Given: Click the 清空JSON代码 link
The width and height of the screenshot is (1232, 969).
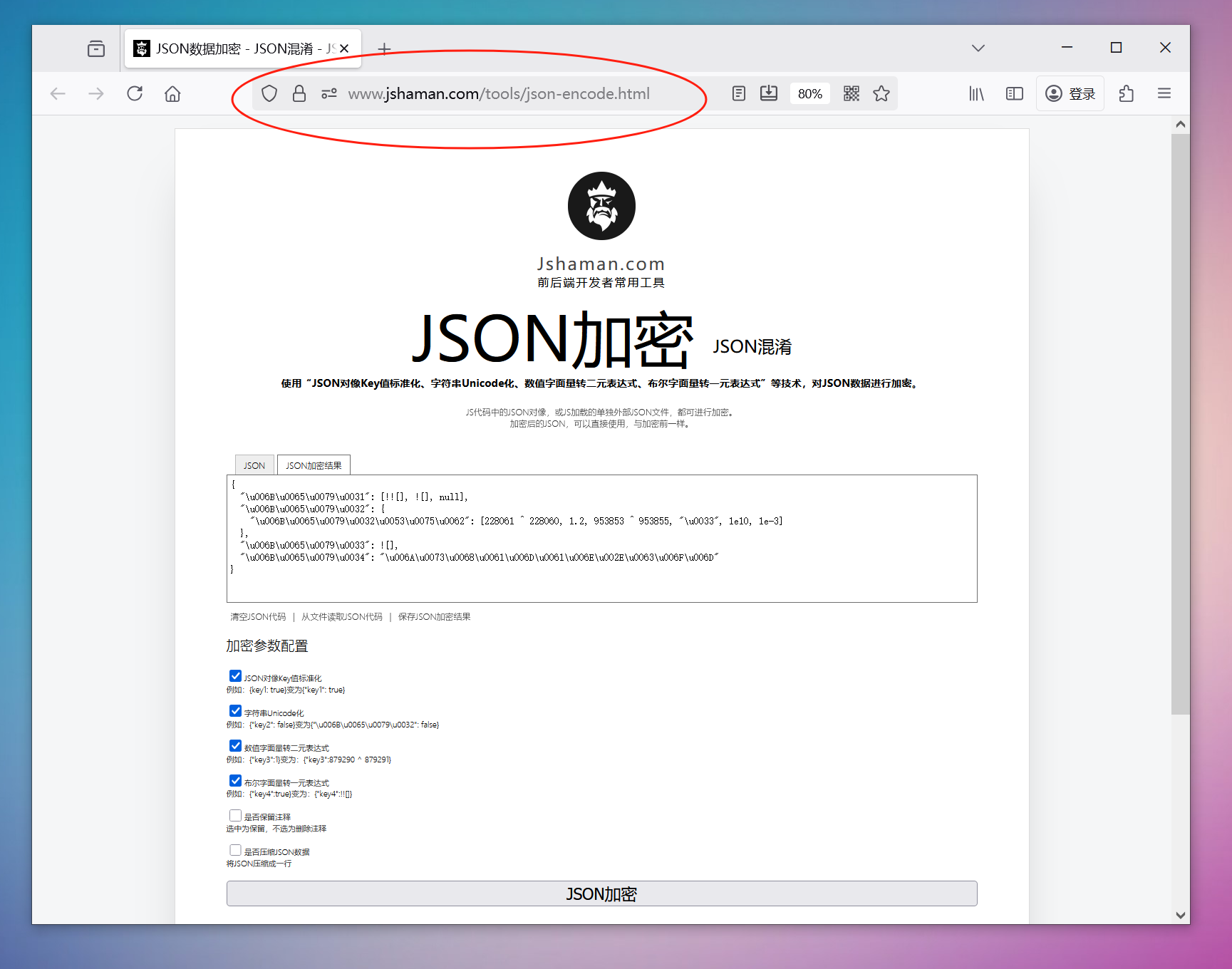Looking at the screenshot, I should pyautogui.click(x=257, y=616).
